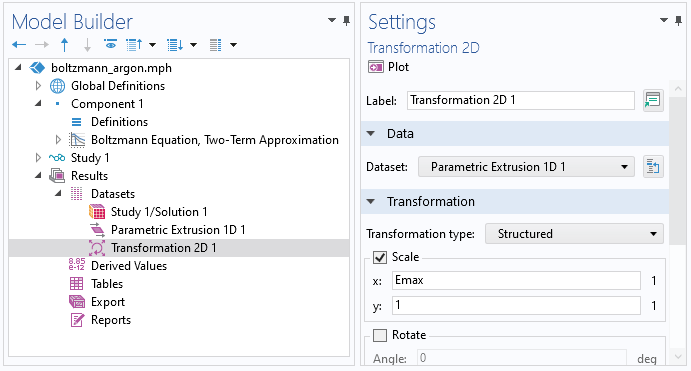Image resolution: width=691 pixels, height=371 pixels.
Task: Select the Derived Values tree row
Action: tap(129, 266)
